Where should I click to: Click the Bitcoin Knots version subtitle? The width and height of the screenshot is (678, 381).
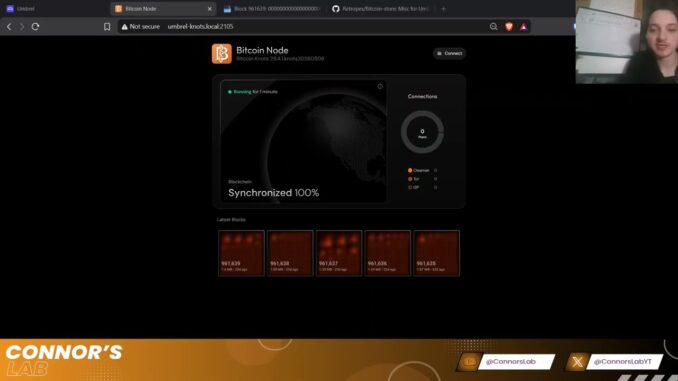280,58
